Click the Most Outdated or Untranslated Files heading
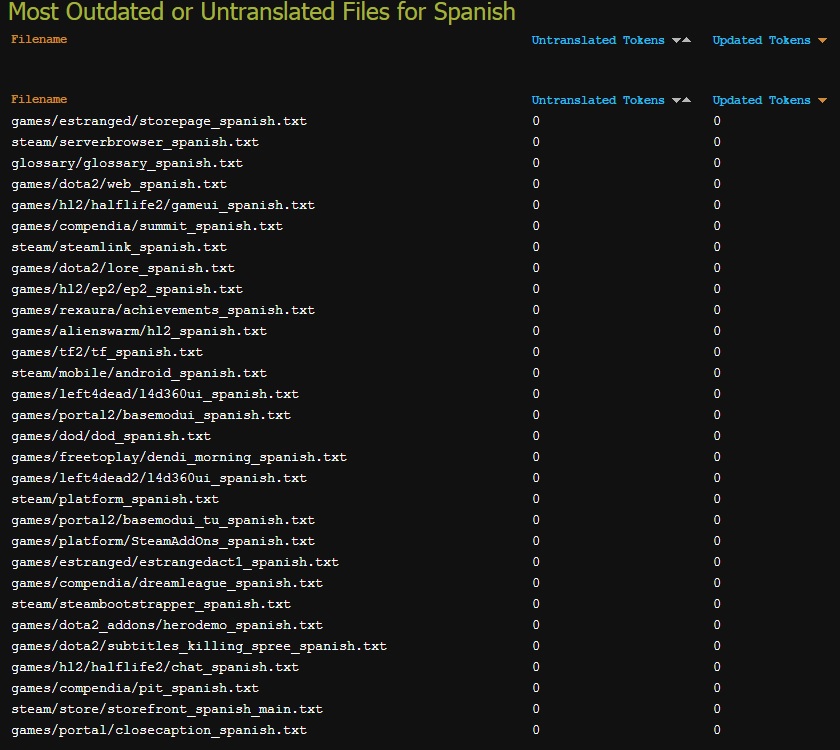 (262, 13)
